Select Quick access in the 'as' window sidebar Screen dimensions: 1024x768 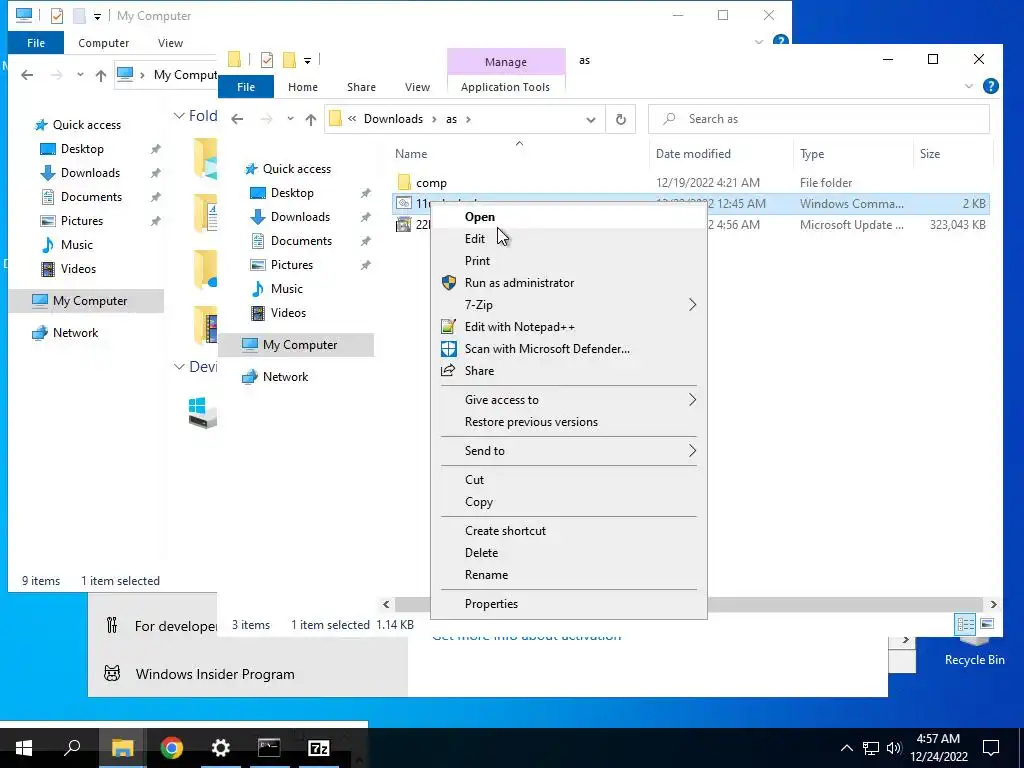click(x=296, y=169)
